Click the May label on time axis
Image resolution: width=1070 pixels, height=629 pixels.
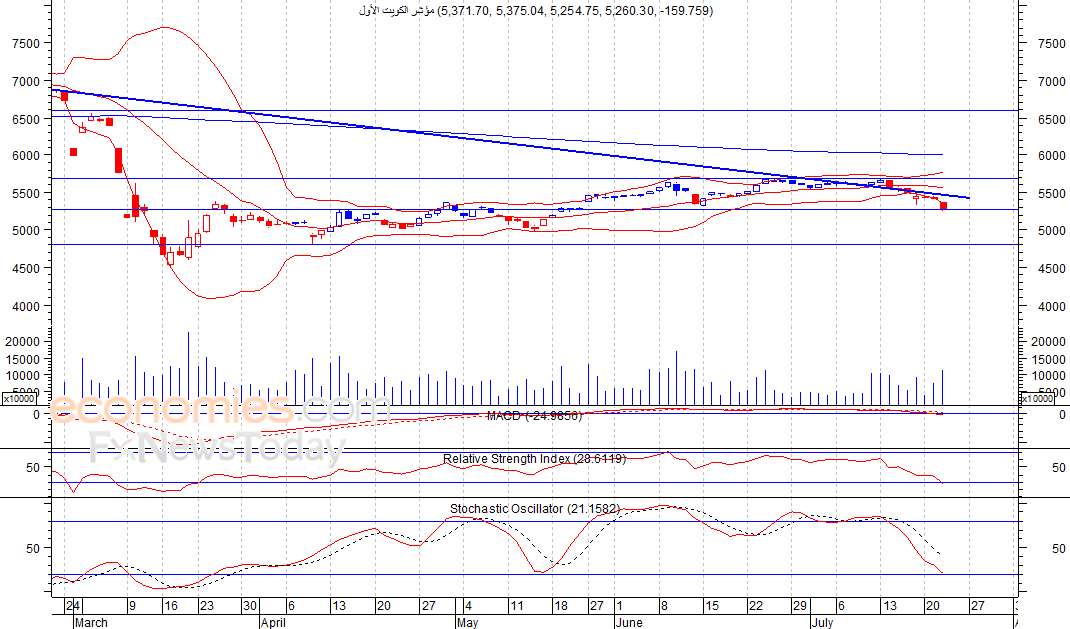467,622
